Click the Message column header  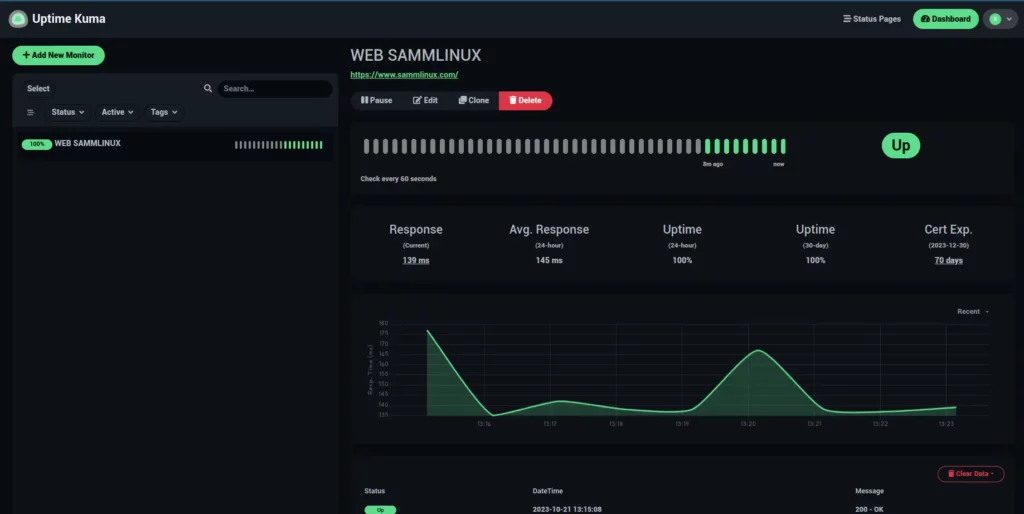tap(869, 490)
